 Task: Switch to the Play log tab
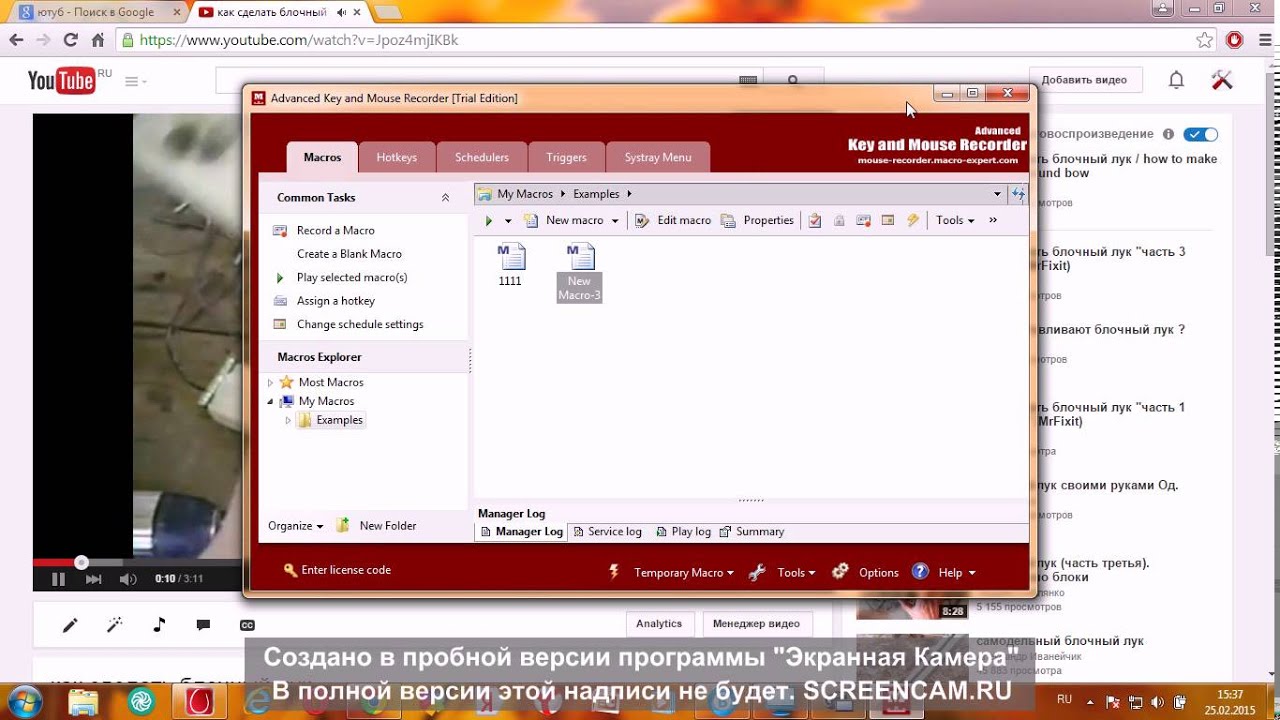682,532
